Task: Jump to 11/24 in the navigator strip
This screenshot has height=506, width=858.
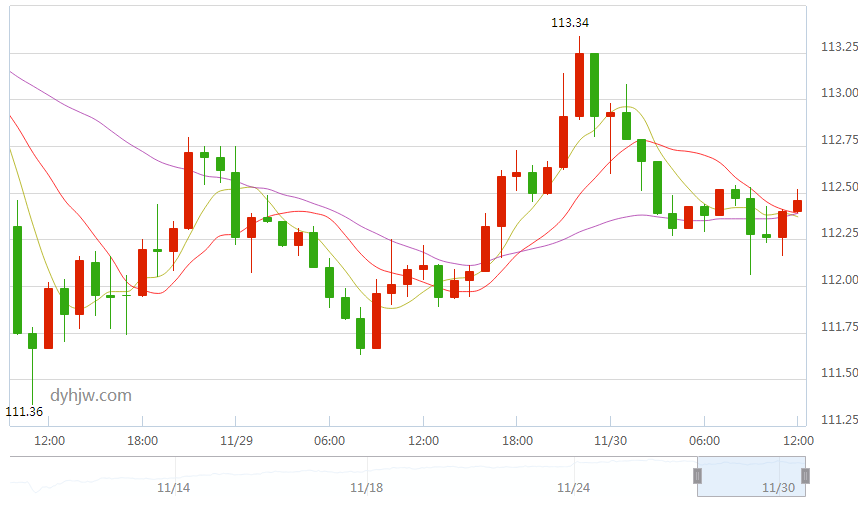Action: pos(573,487)
